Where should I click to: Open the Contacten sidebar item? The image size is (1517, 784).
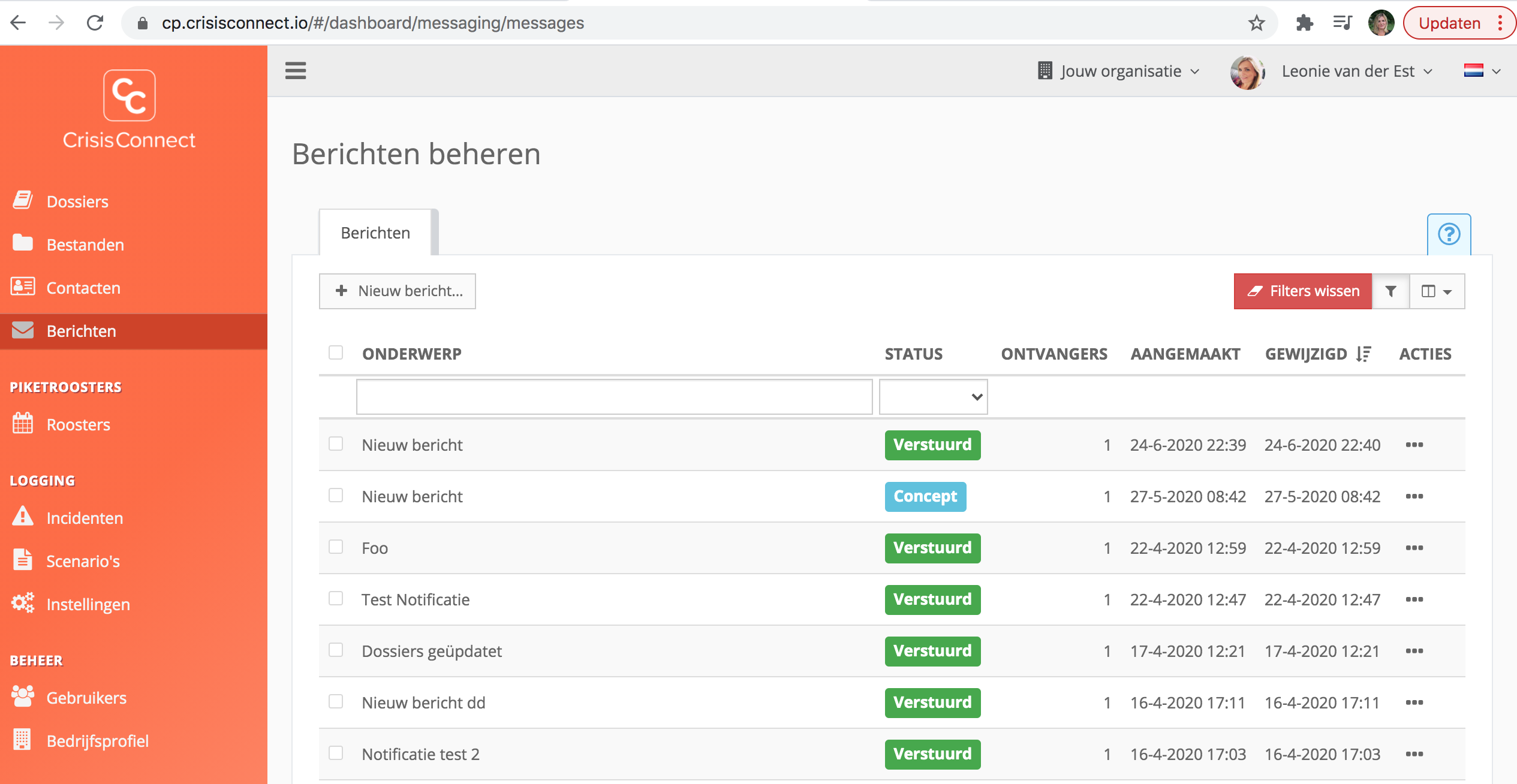83,288
